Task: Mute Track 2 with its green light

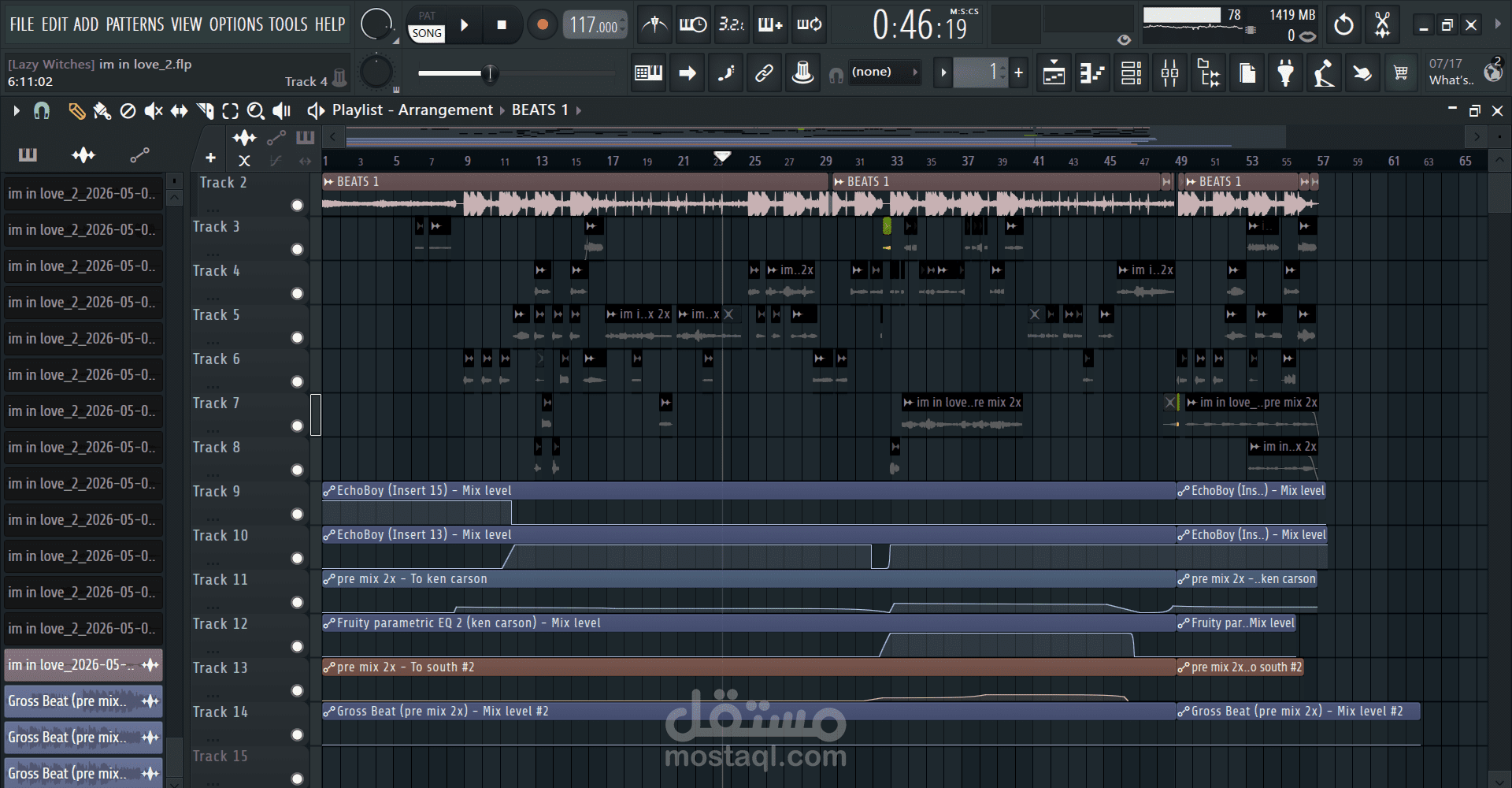Action: tap(297, 206)
